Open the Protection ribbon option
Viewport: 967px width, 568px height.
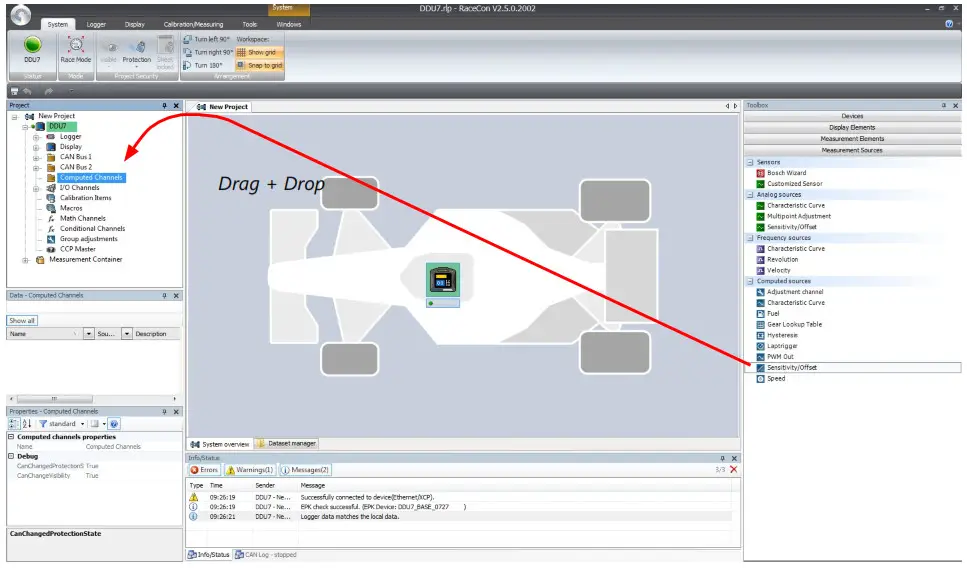[x=137, y=51]
